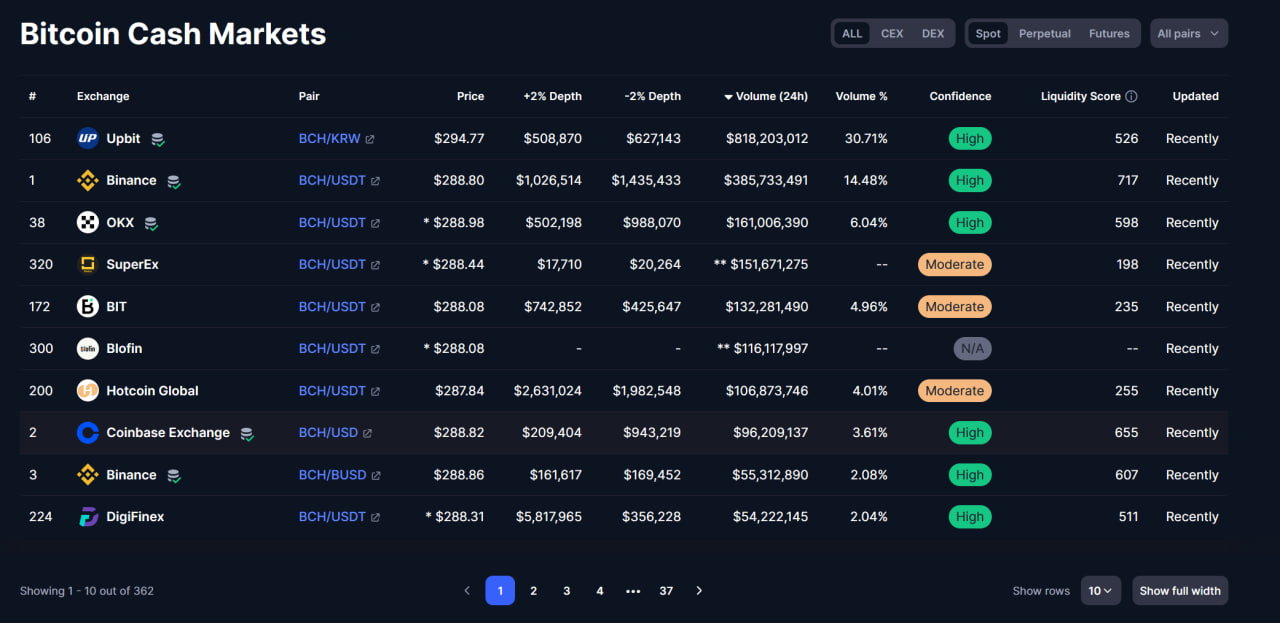
Task: Click the reserves badge beside Binance BCH/BUSD
Action: tap(174, 476)
